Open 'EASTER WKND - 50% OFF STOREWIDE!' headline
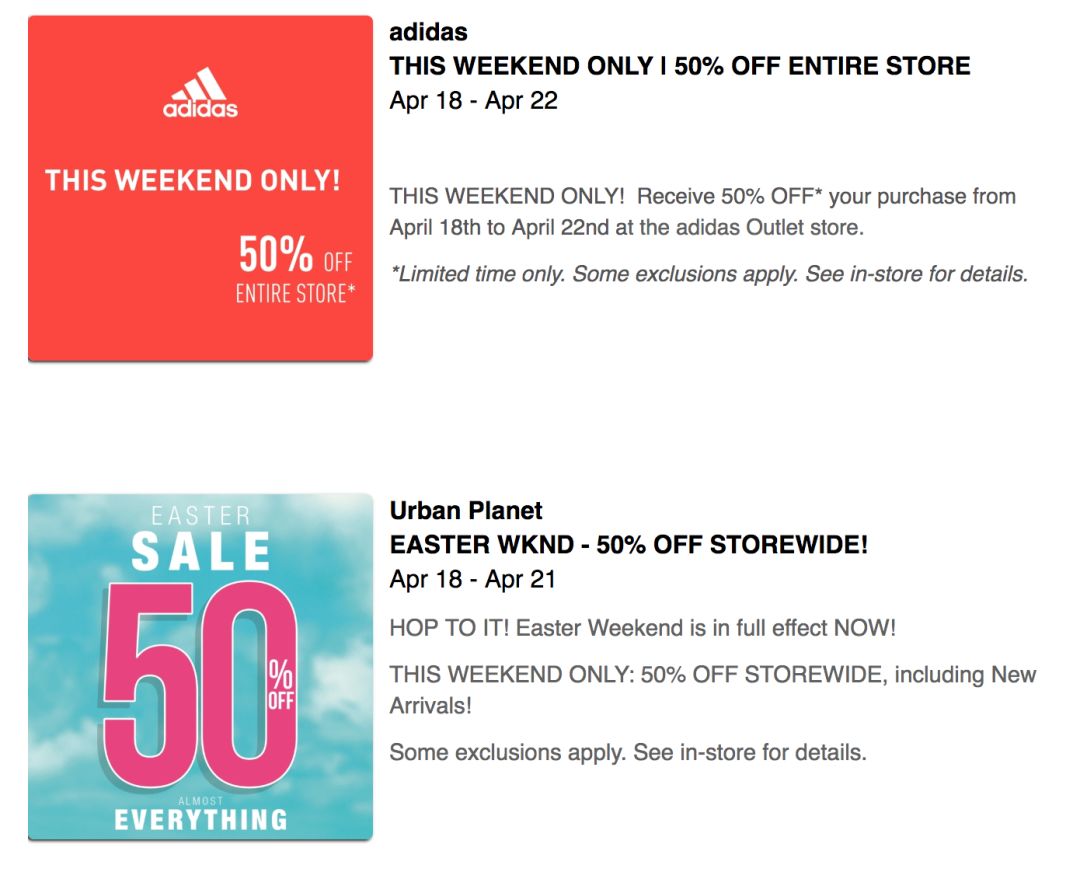The image size is (1080, 872). [629, 545]
